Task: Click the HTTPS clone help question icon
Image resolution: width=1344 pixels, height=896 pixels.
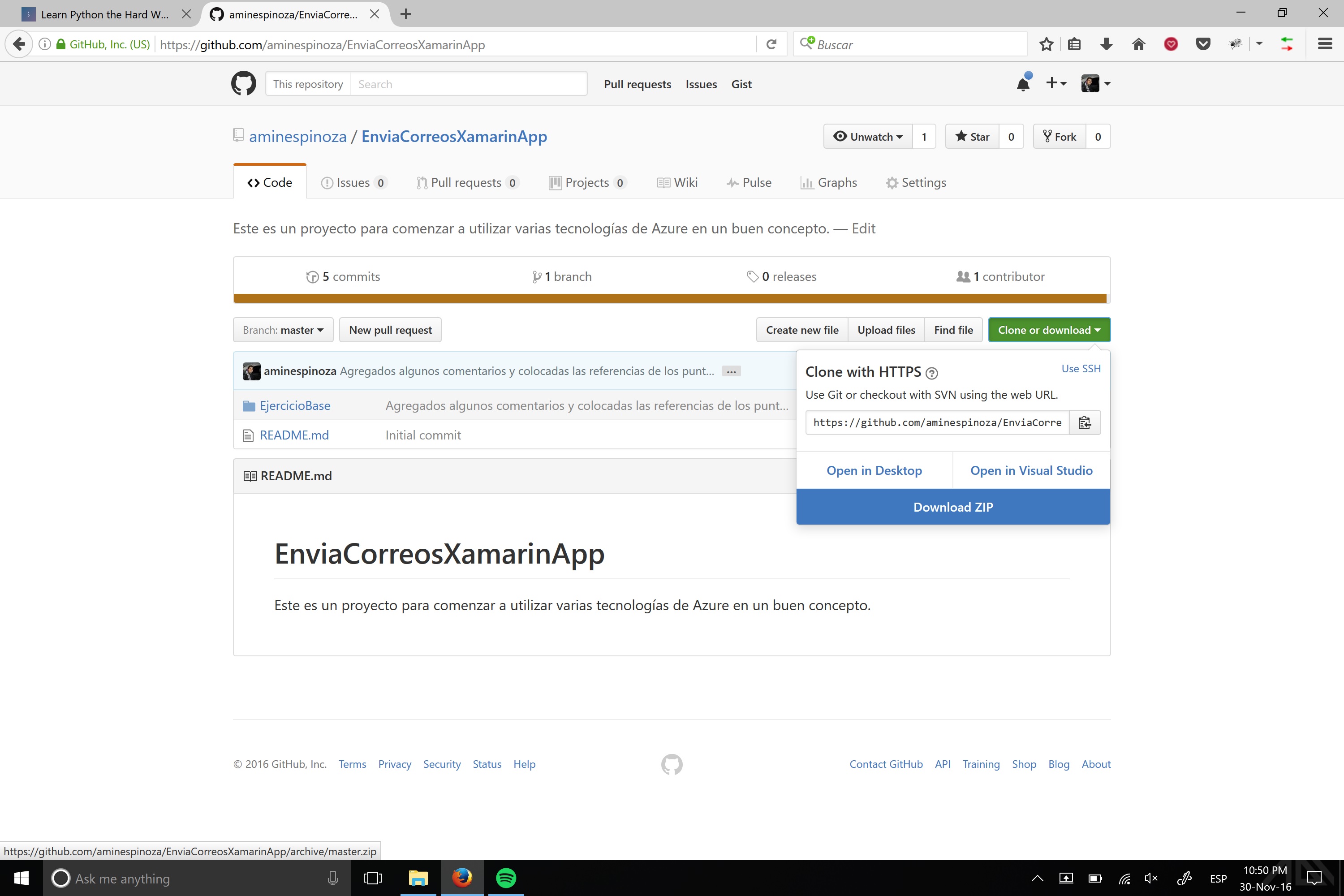Action: coord(931,373)
